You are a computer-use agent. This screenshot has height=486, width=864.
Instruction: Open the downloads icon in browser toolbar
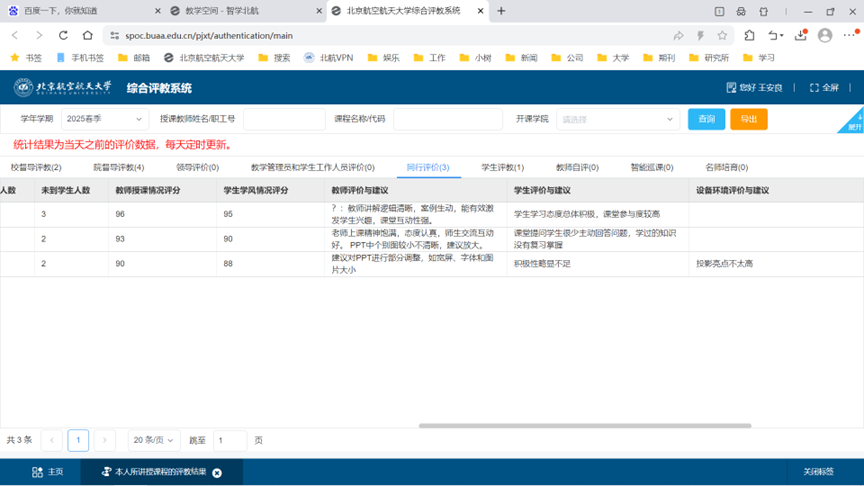[x=801, y=35]
